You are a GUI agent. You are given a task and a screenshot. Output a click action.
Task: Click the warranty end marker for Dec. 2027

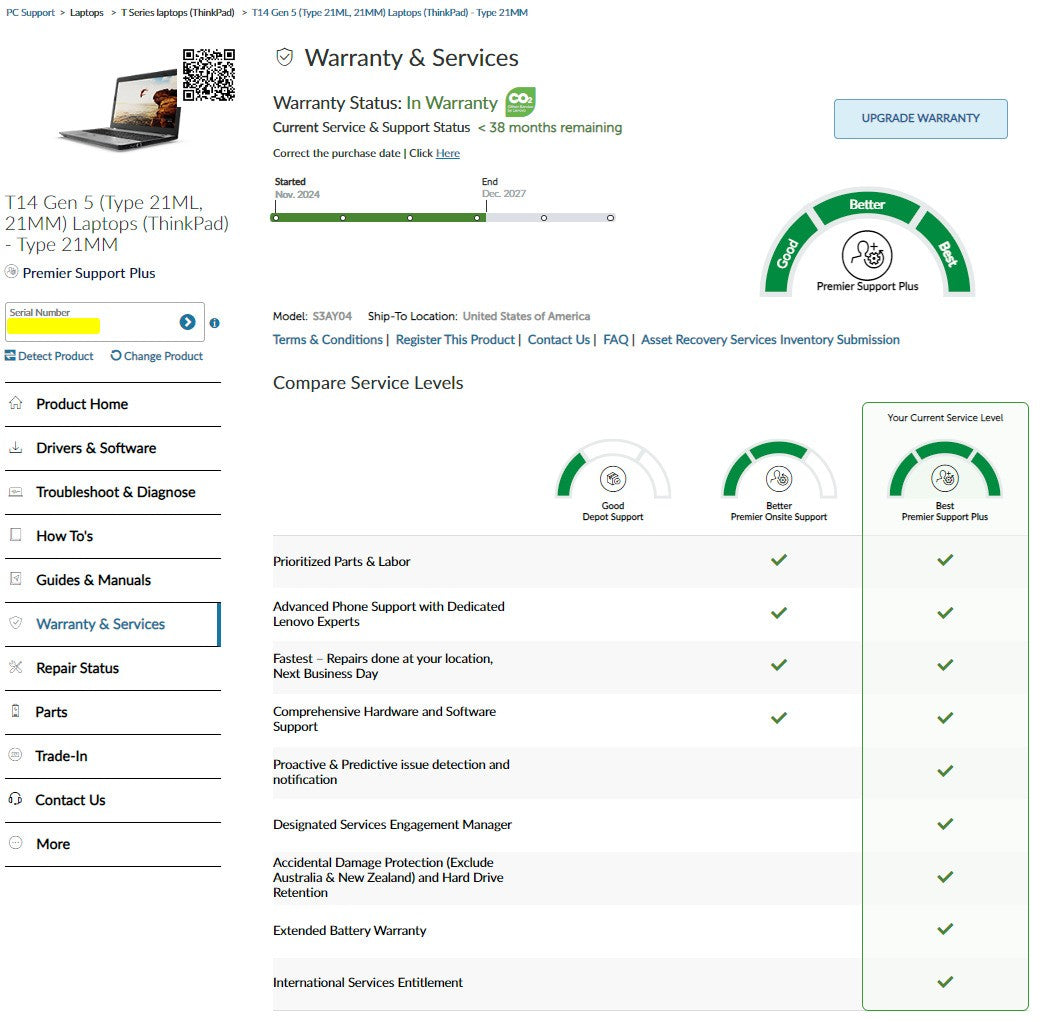[486, 208]
